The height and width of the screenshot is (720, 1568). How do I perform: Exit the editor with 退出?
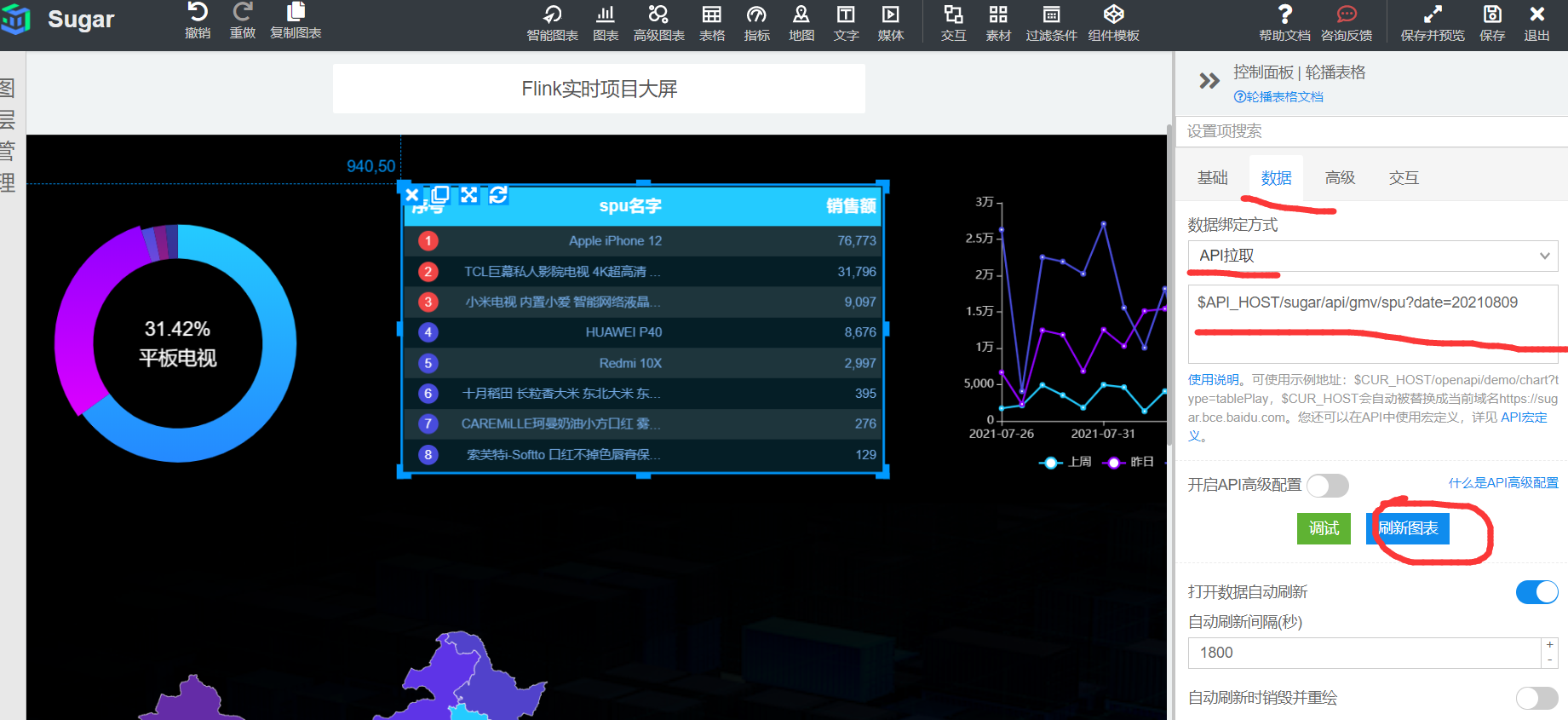pos(1536,23)
